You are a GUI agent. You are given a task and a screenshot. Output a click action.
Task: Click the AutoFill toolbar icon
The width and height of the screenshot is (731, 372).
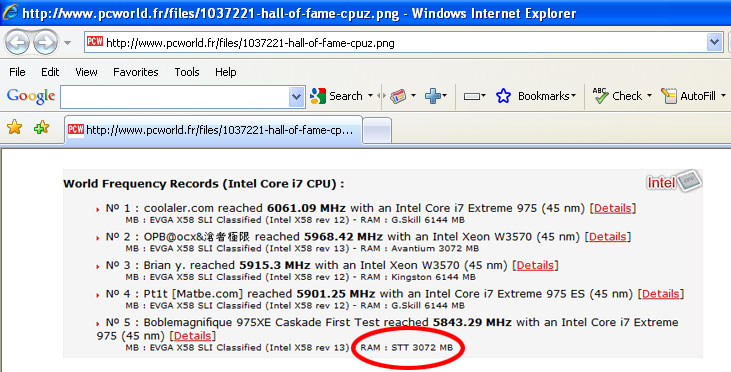[669, 96]
